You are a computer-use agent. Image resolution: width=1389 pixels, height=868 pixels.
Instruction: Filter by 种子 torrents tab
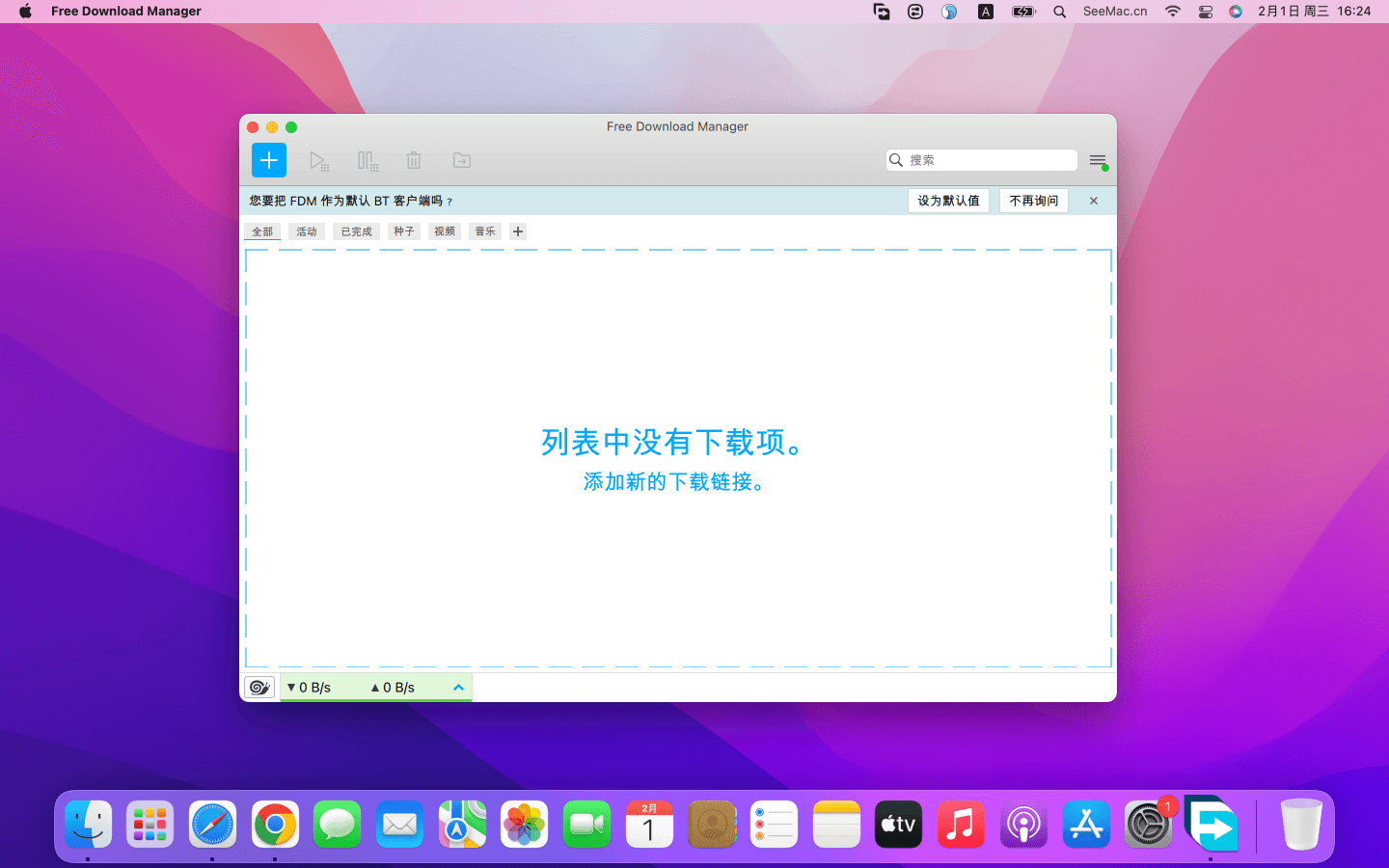404,231
